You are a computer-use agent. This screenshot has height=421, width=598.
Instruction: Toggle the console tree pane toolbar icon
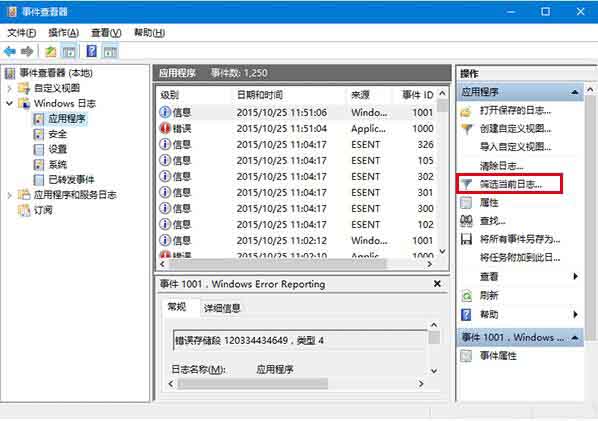[x=69, y=51]
